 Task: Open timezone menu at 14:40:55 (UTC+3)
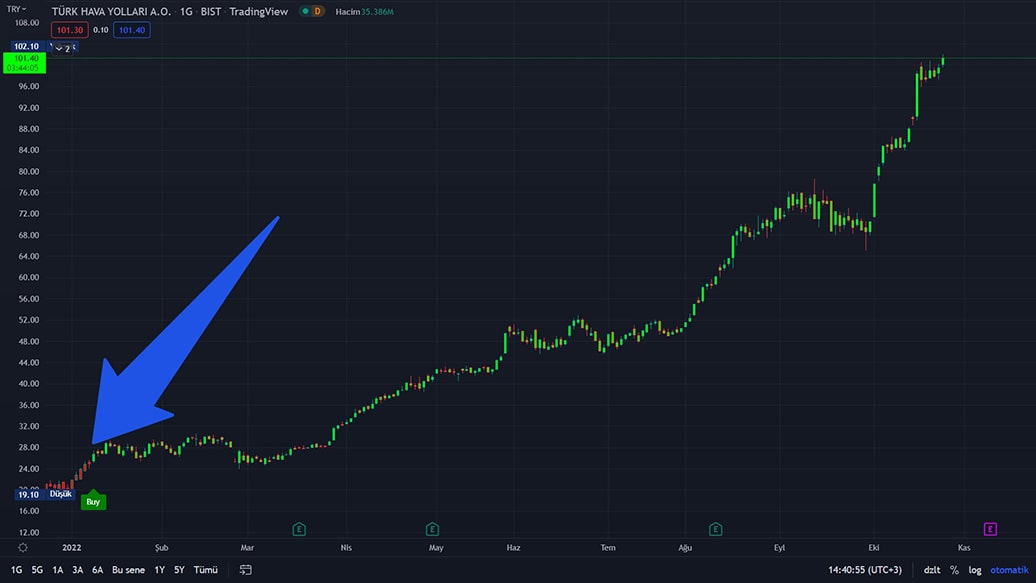pos(865,569)
